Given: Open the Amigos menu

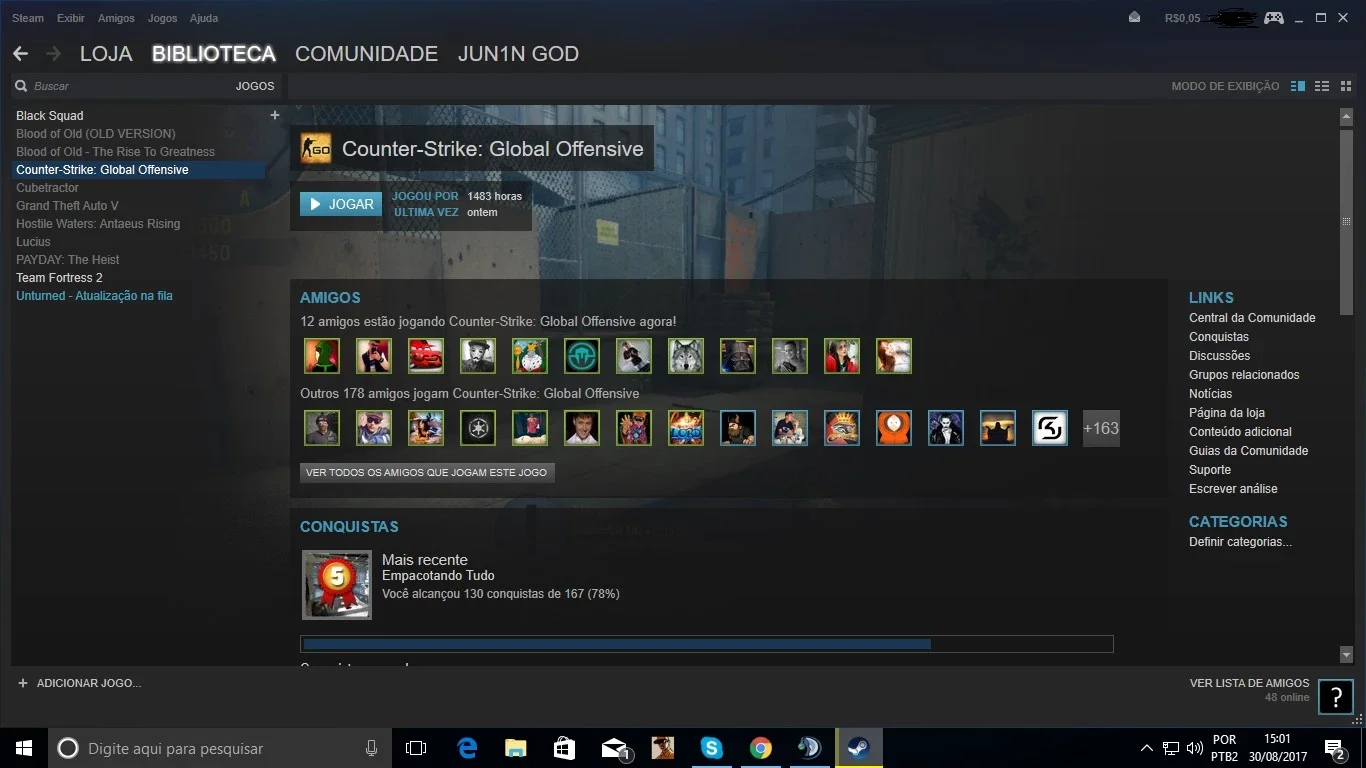Looking at the screenshot, I should click(x=116, y=18).
